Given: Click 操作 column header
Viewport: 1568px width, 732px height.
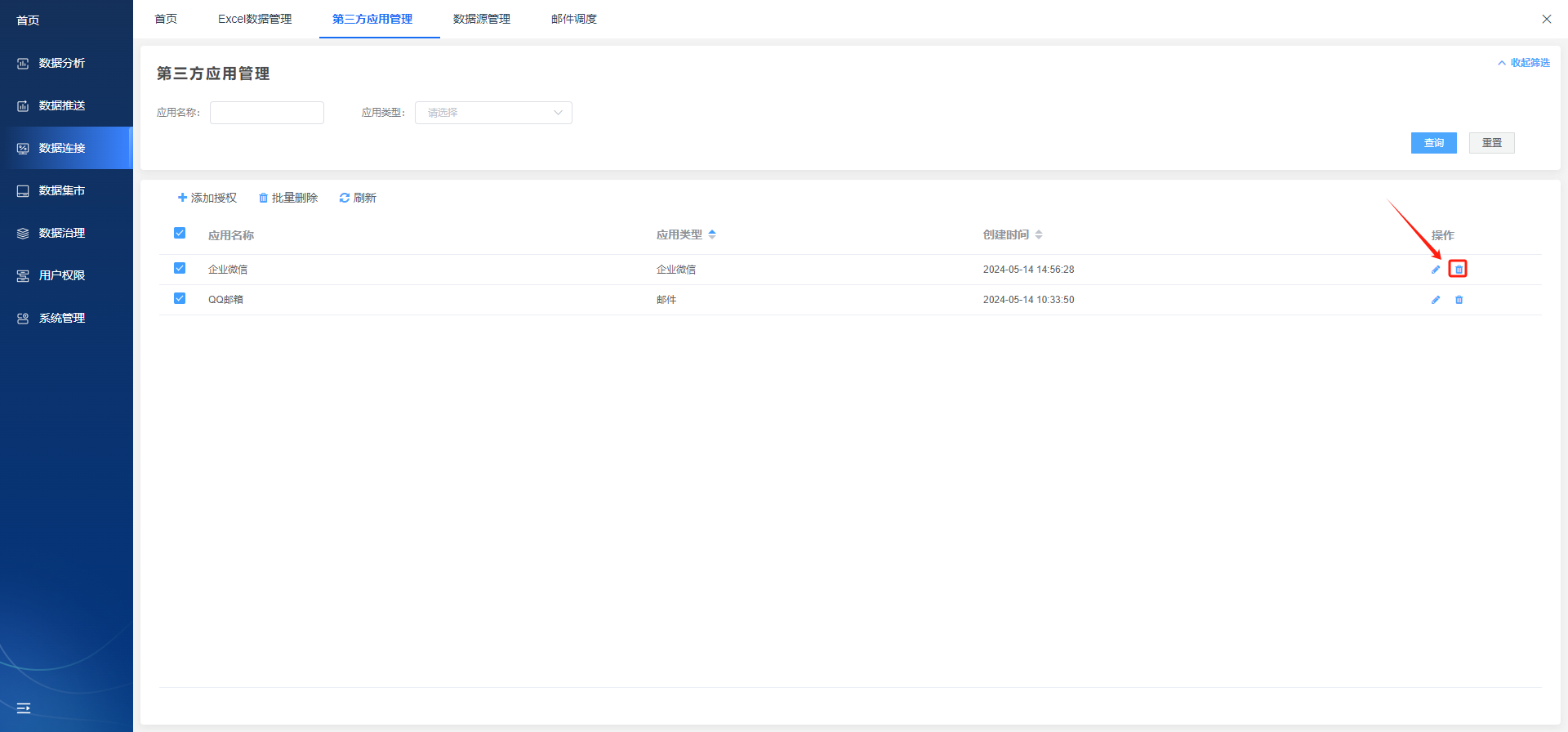Looking at the screenshot, I should 1443,235.
